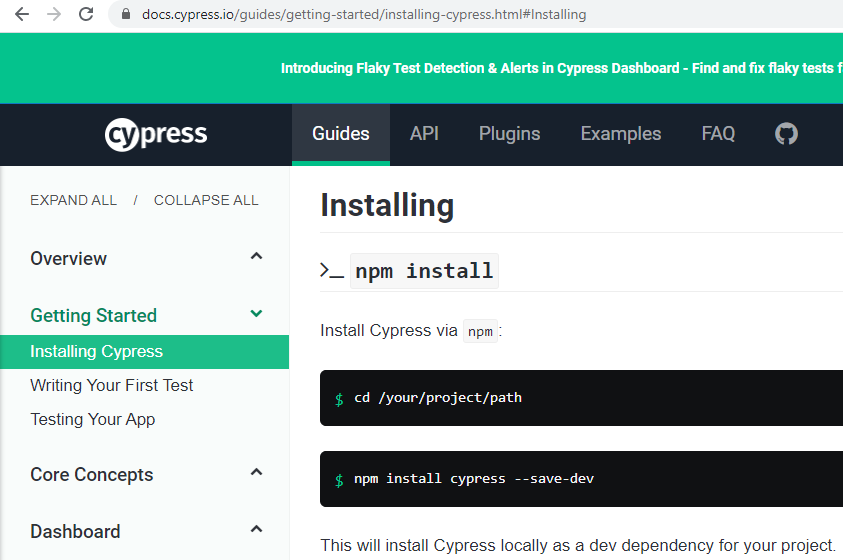Viewport: 843px width, 560px height.
Task: Open Writing Your First Test page
Action: tap(111, 385)
